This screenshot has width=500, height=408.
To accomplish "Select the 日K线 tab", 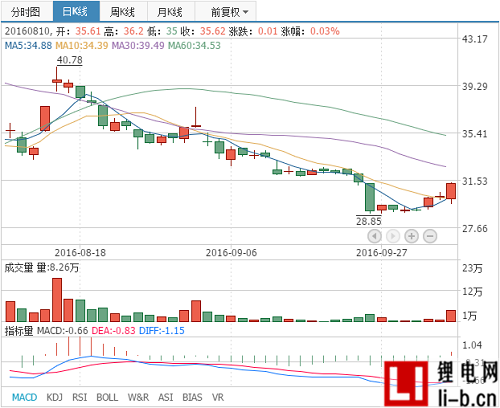I will [76, 12].
